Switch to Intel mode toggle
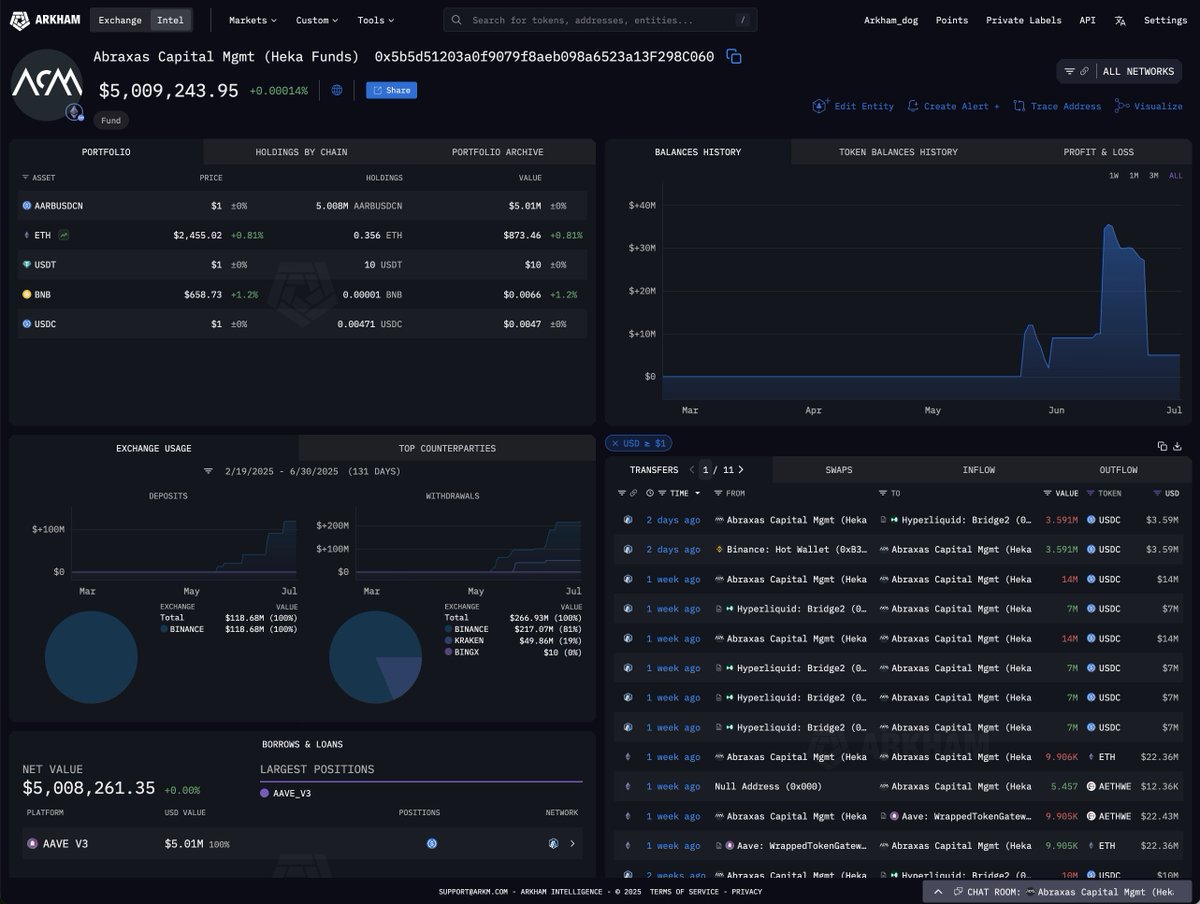The width and height of the screenshot is (1200, 904). pyautogui.click(x=170, y=20)
